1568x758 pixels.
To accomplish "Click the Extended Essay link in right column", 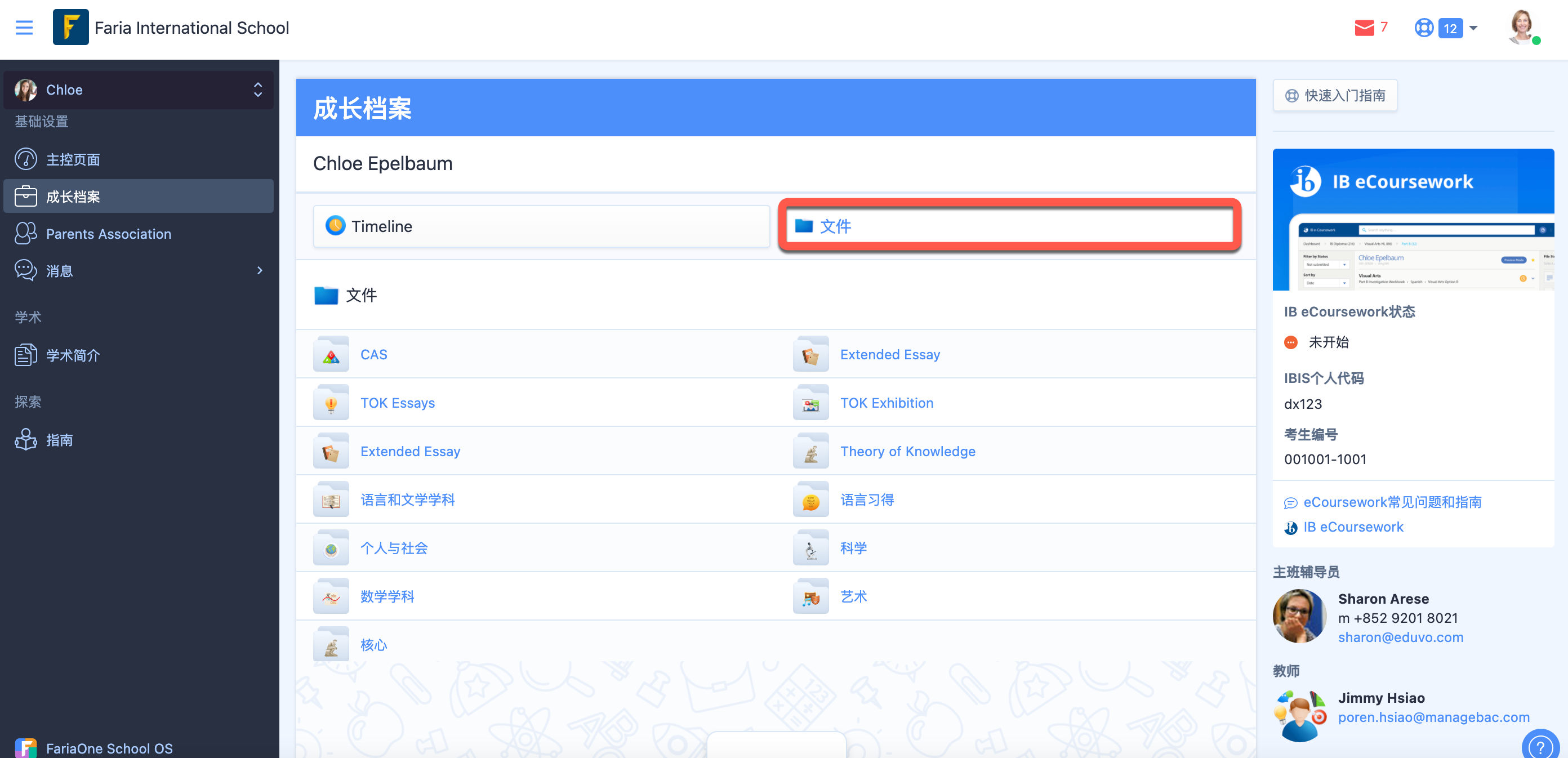I will pyautogui.click(x=890, y=354).
